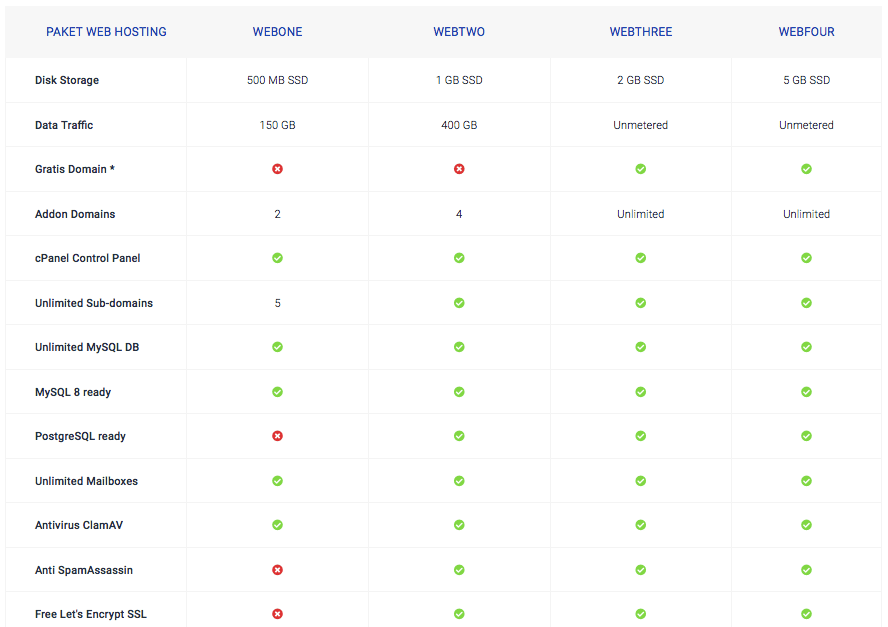This screenshot has width=888, height=627.
Task: Click the Unmetered value under WEBTHREE Data Traffic
Action: [640, 125]
